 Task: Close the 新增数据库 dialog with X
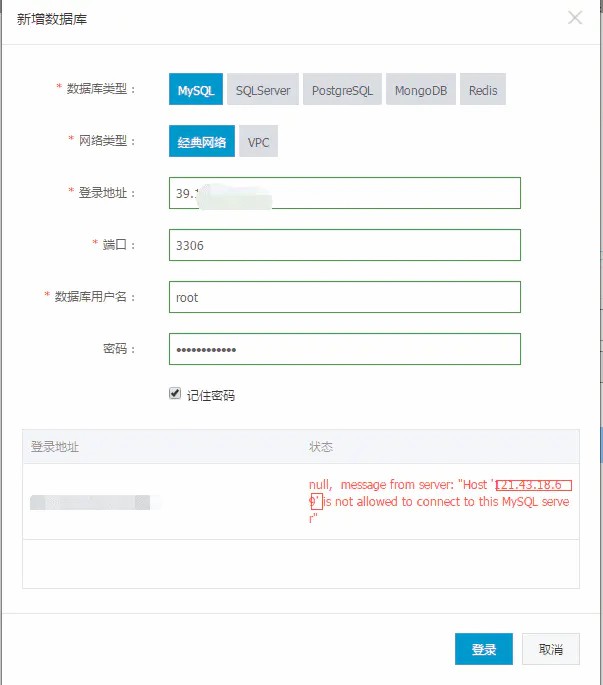(x=575, y=18)
